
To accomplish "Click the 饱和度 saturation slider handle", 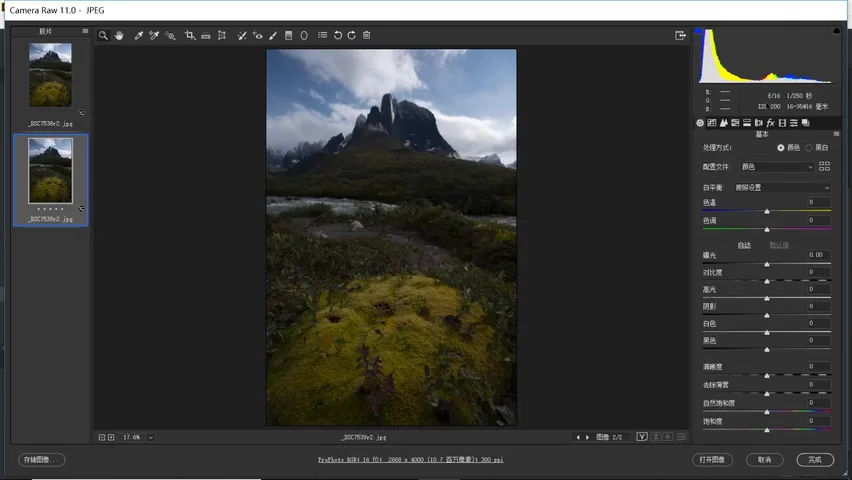I will point(767,430).
